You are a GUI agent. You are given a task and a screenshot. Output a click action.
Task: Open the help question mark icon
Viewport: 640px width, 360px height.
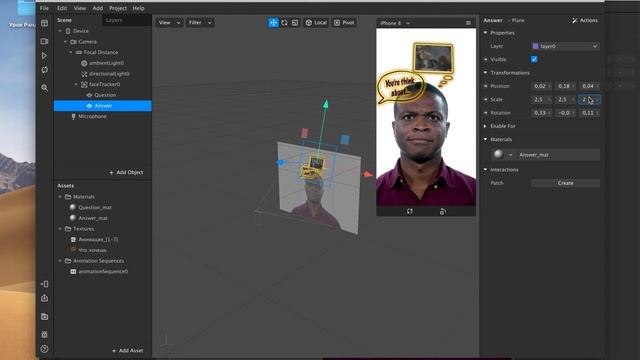click(x=44, y=349)
